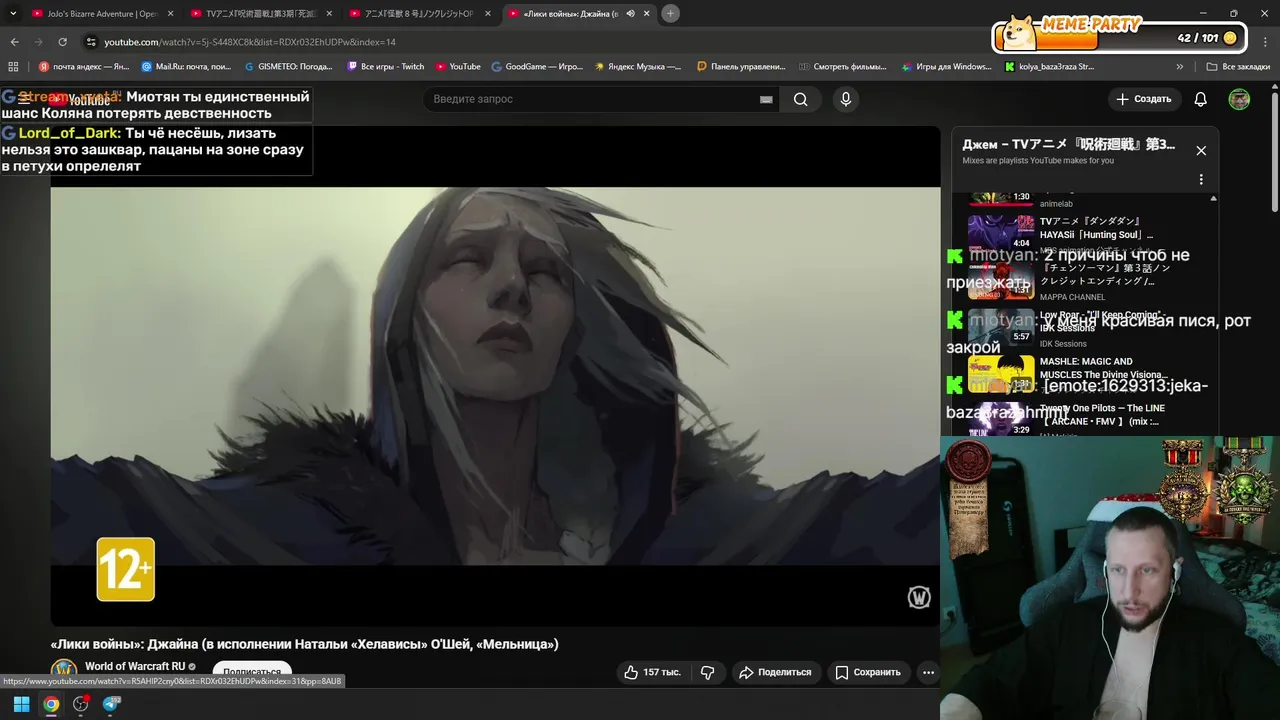Show hidden bookmarks with double chevron

[1180, 67]
